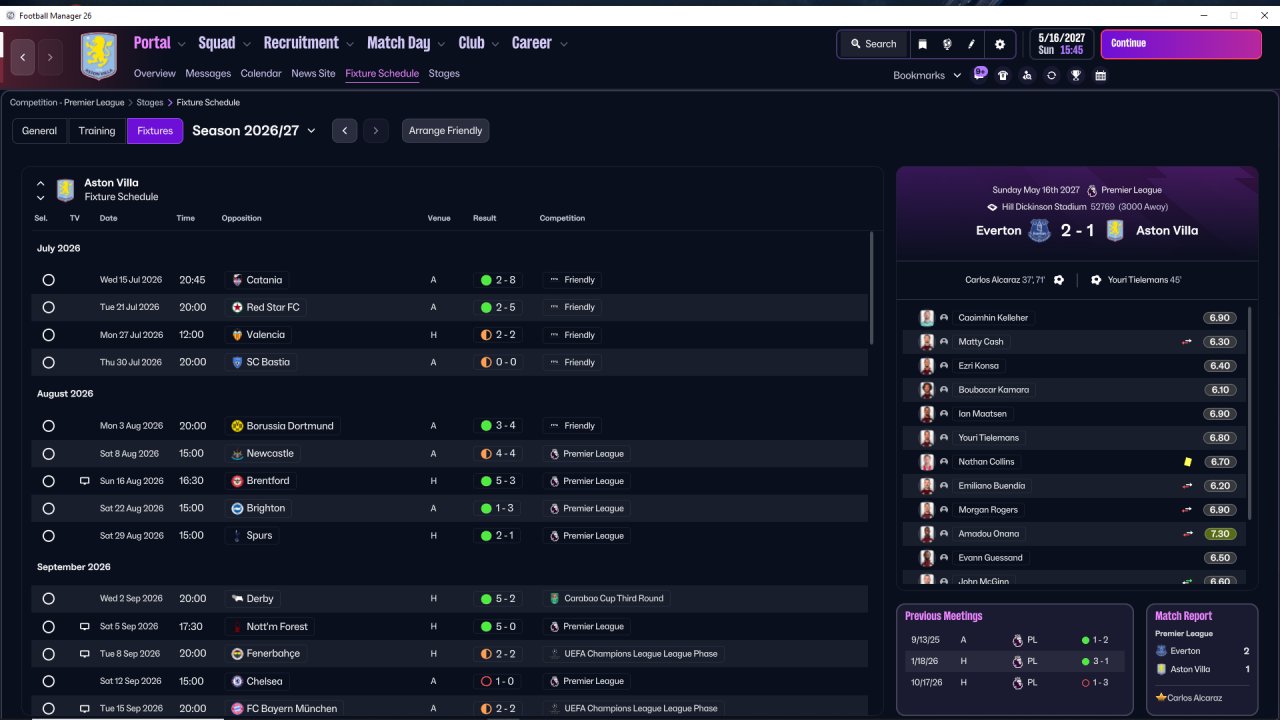Click the stadium icon beside Hill Dickinson Stadium
The image size is (1280, 720).
(x=992, y=207)
